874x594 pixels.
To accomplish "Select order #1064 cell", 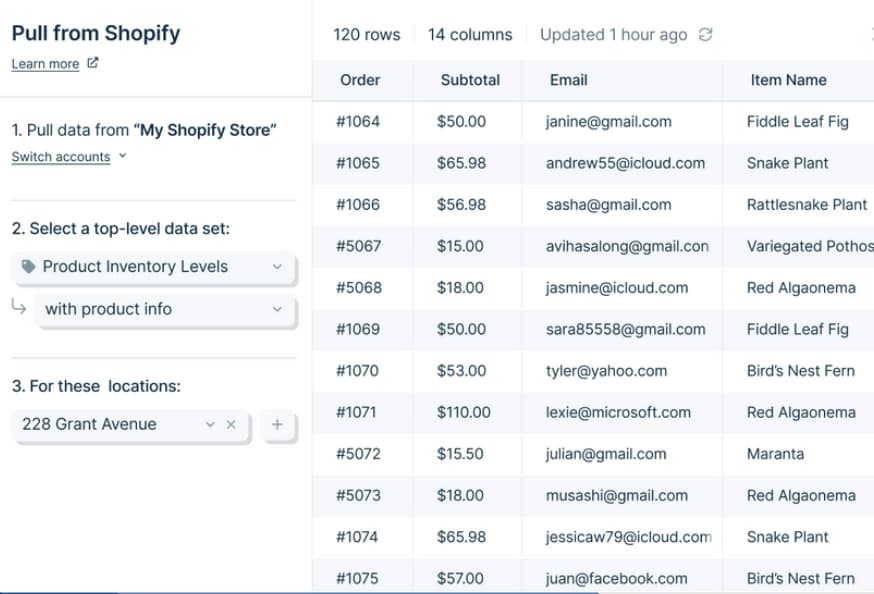I will [x=358, y=122].
